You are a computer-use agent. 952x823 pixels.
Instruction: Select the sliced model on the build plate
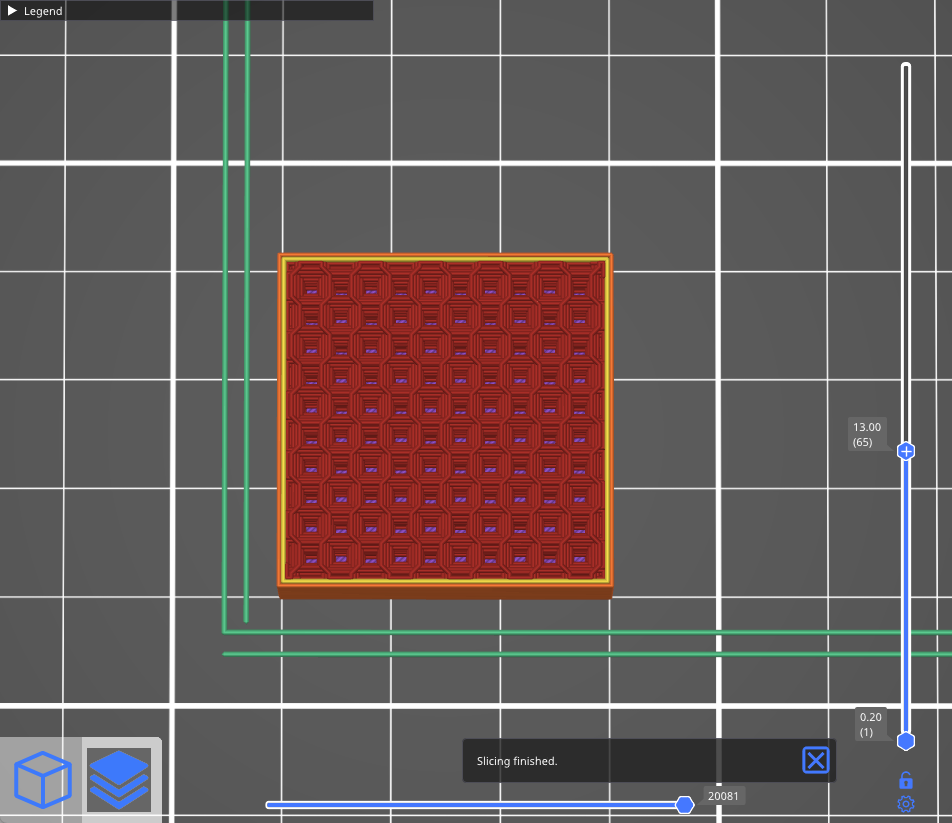click(x=445, y=420)
